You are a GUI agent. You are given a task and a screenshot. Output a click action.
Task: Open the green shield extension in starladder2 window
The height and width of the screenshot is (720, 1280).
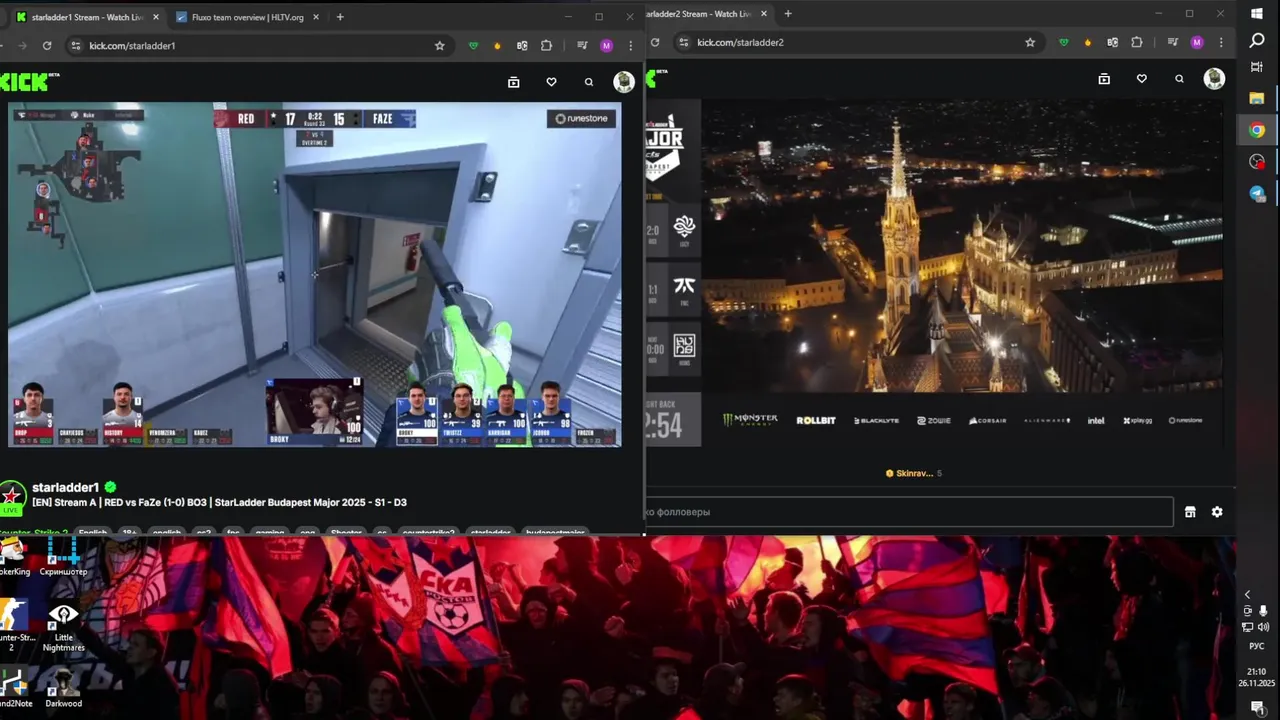[1064, 42]
